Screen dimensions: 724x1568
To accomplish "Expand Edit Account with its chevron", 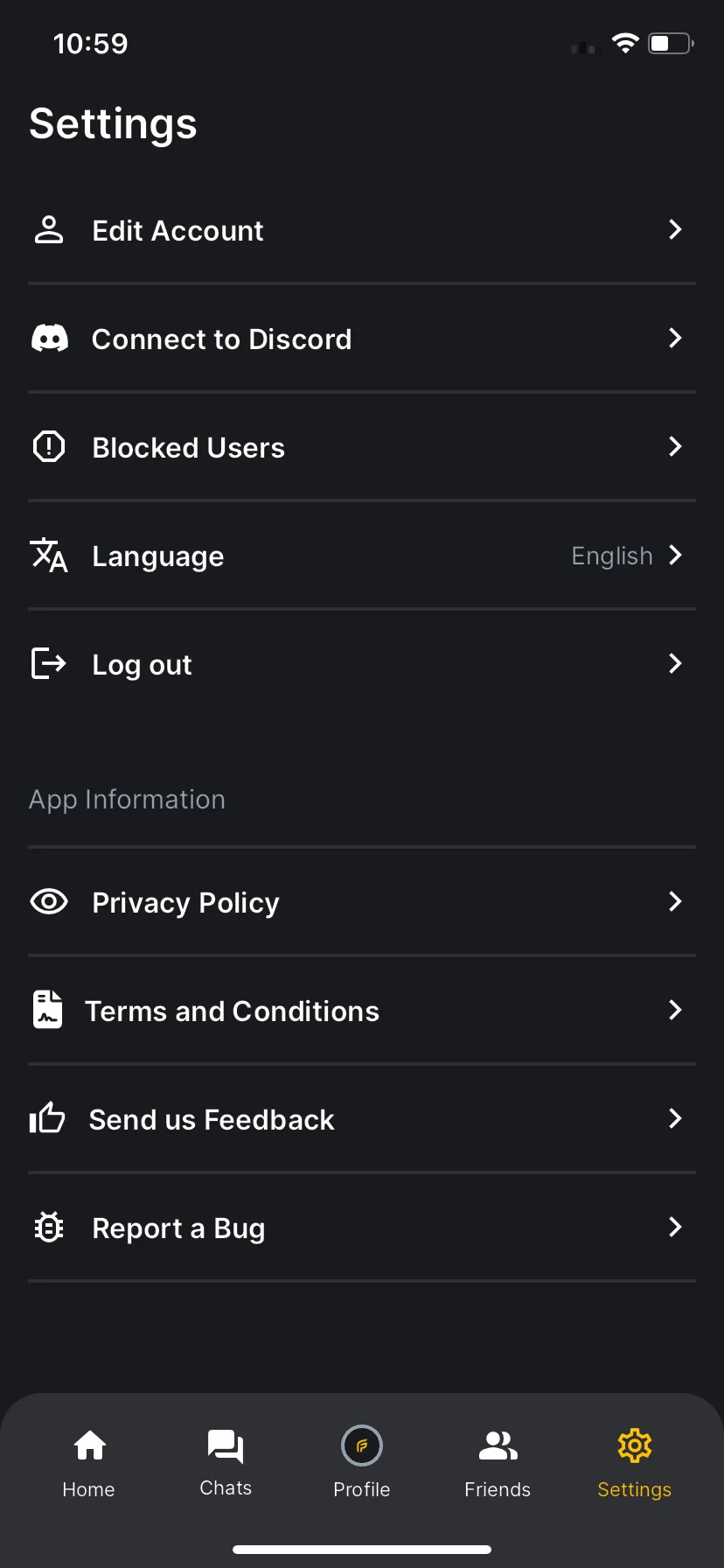I will [675, 229].
